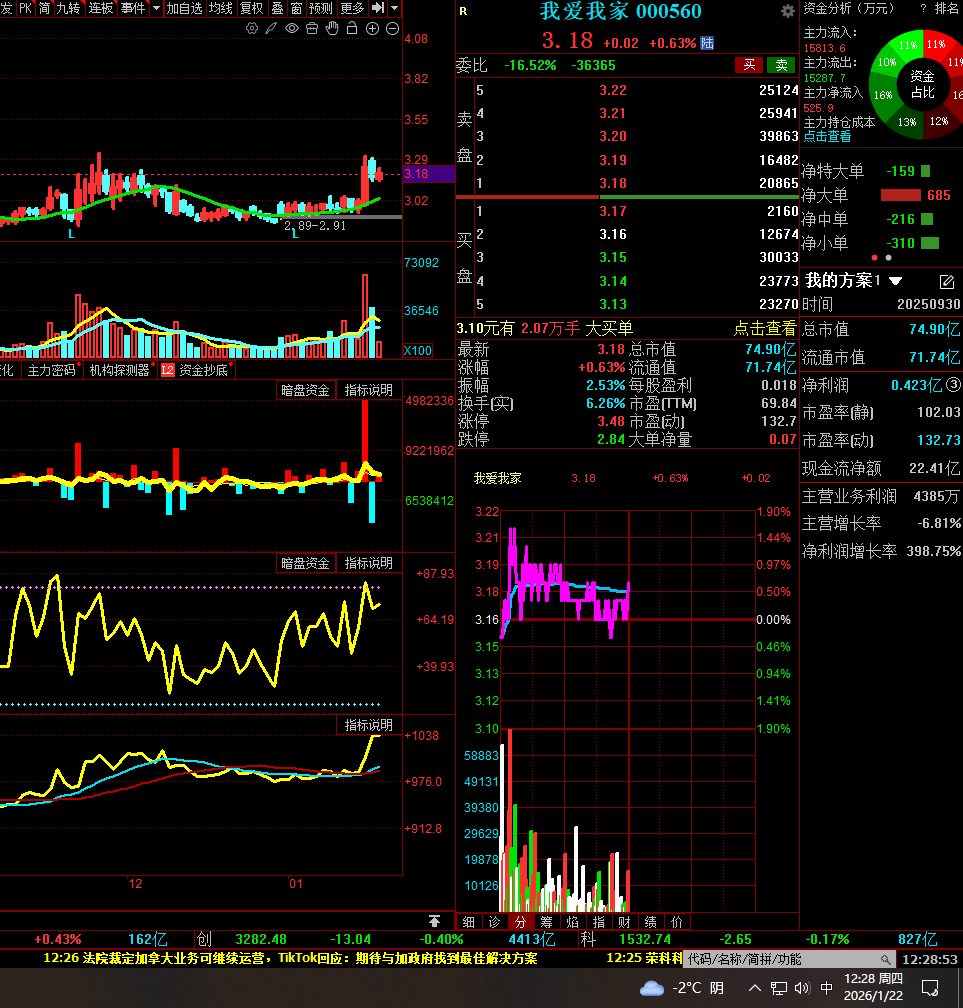Screen dimensions: 963x1008
Task: Open the notification center icon in taskbar
Action: (x=930, y=987)
